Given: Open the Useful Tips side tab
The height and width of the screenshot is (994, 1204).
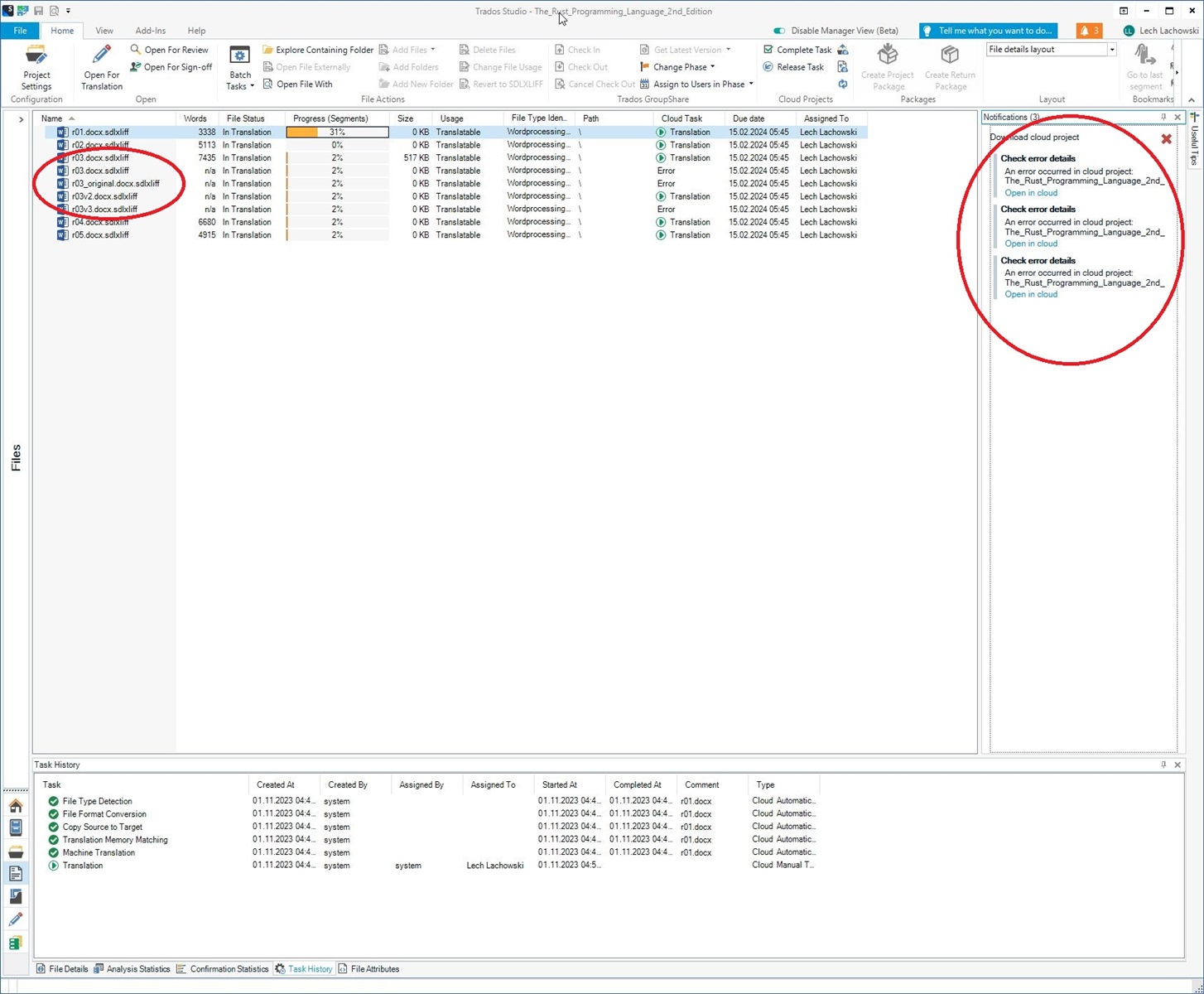Looking at the screenshot, I should [1194, 141].
